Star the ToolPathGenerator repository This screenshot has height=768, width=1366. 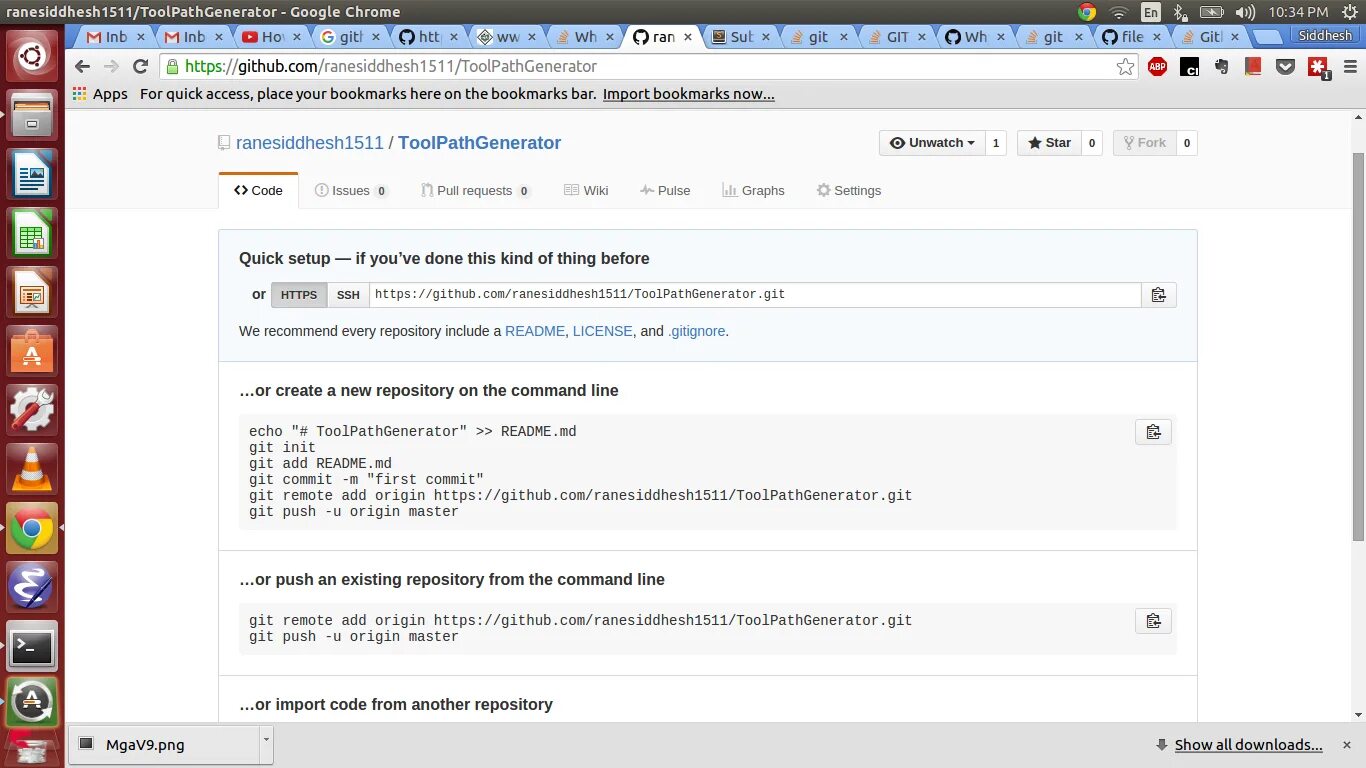pyautogui.click(x=1049, y=143)
